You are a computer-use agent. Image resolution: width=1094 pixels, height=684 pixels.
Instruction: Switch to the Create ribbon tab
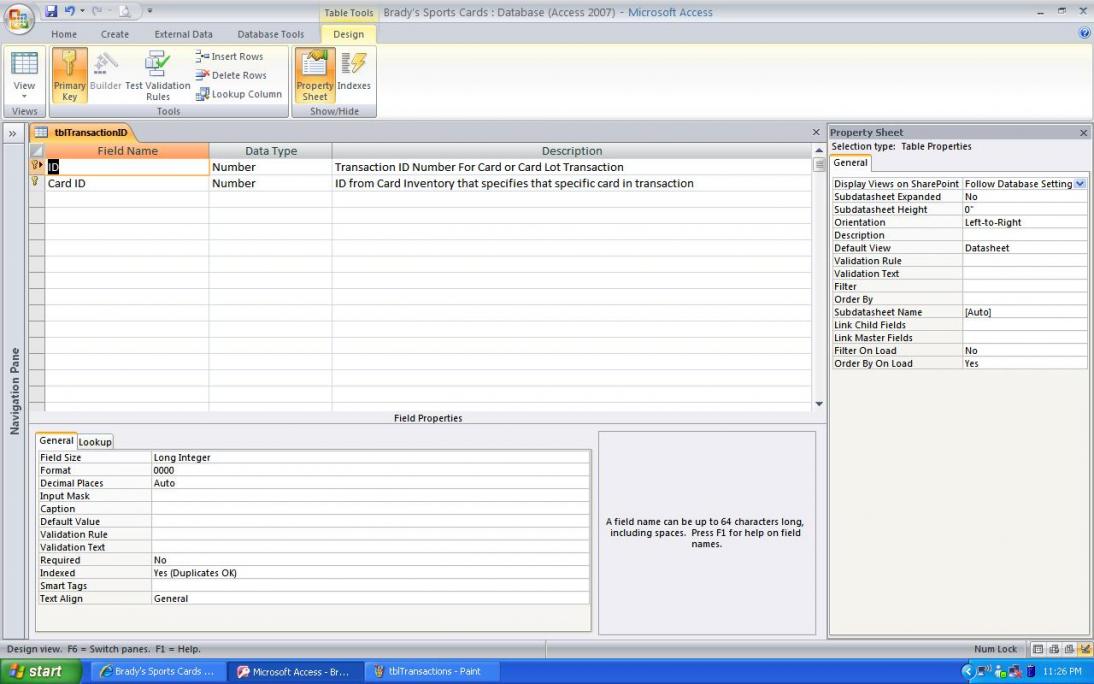[x=115, y=34]
